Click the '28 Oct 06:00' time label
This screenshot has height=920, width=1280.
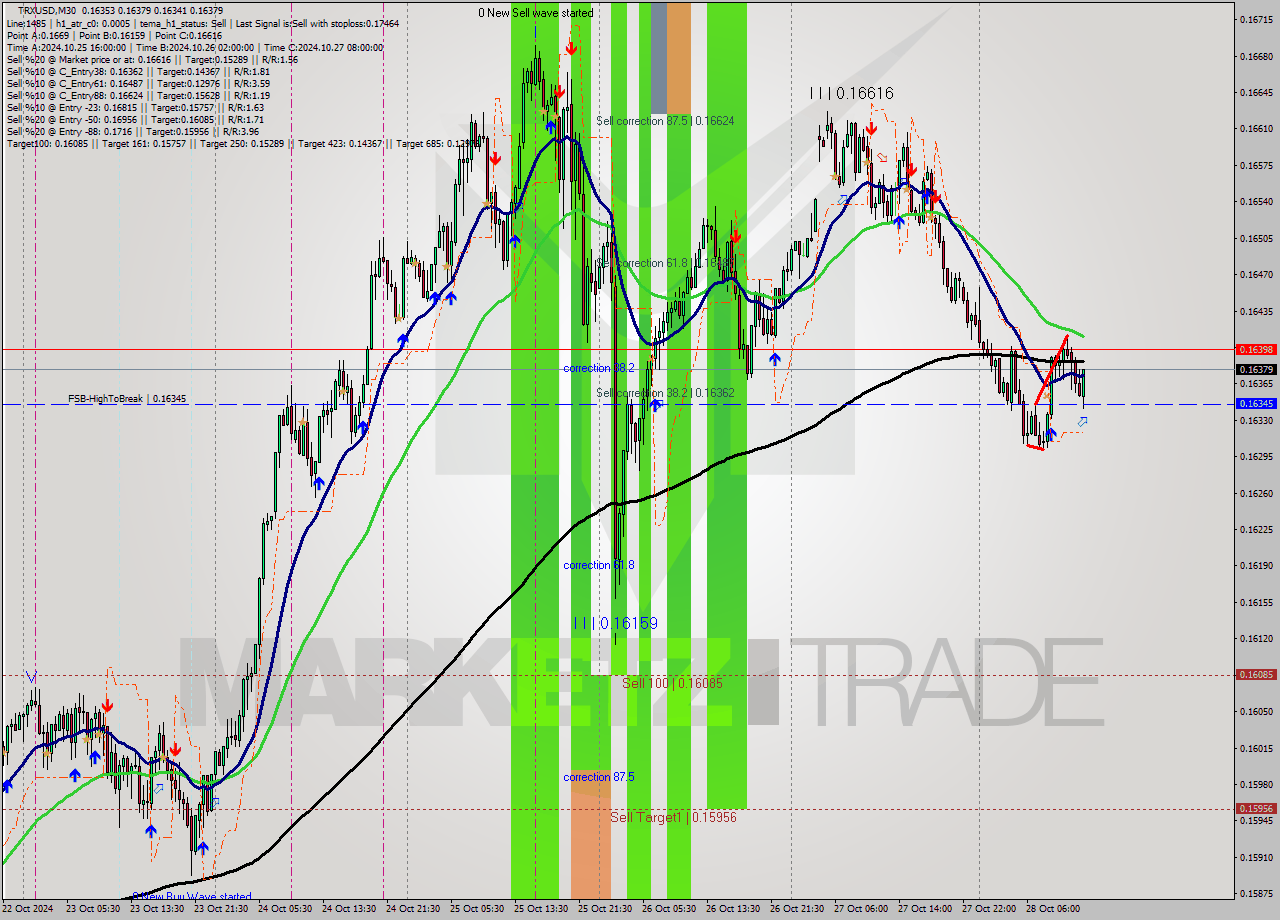point(1053,909)
